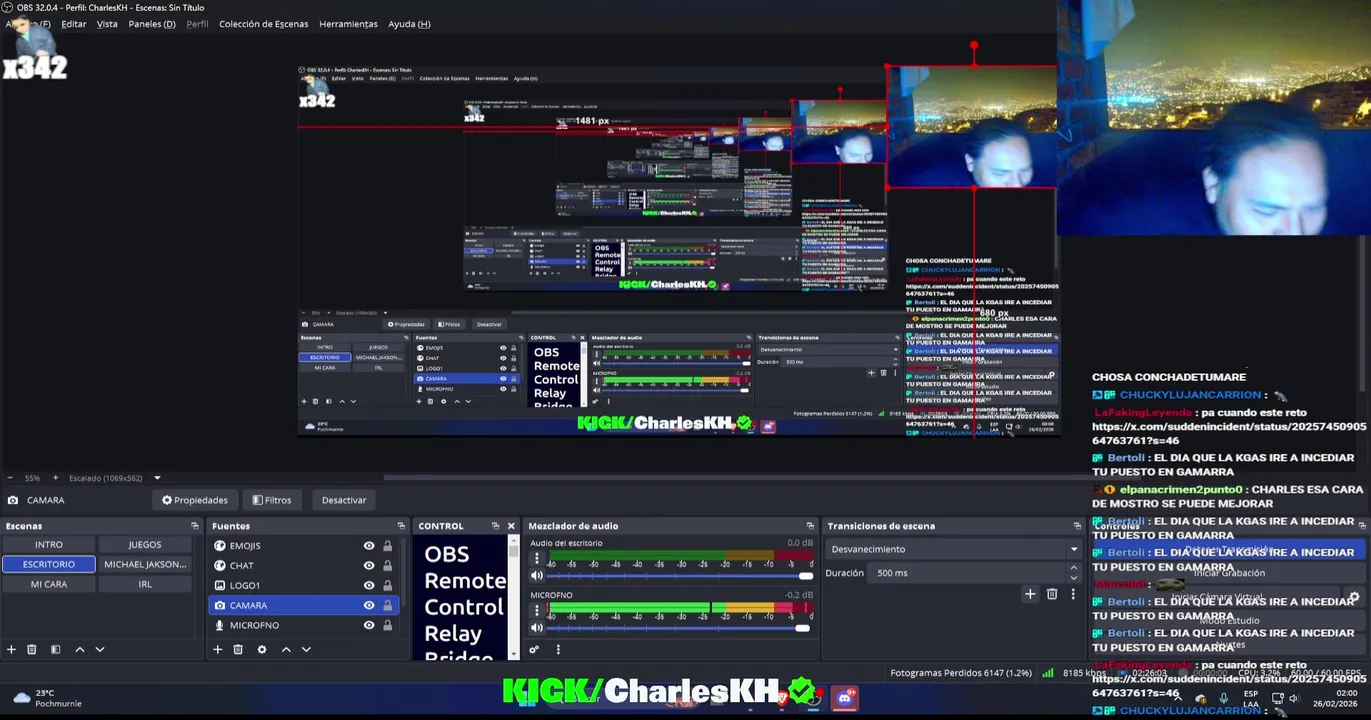The width and height of the screenshot is (1371, 720).
Task: Open volume control in system tray
Action: point(1294,698)
